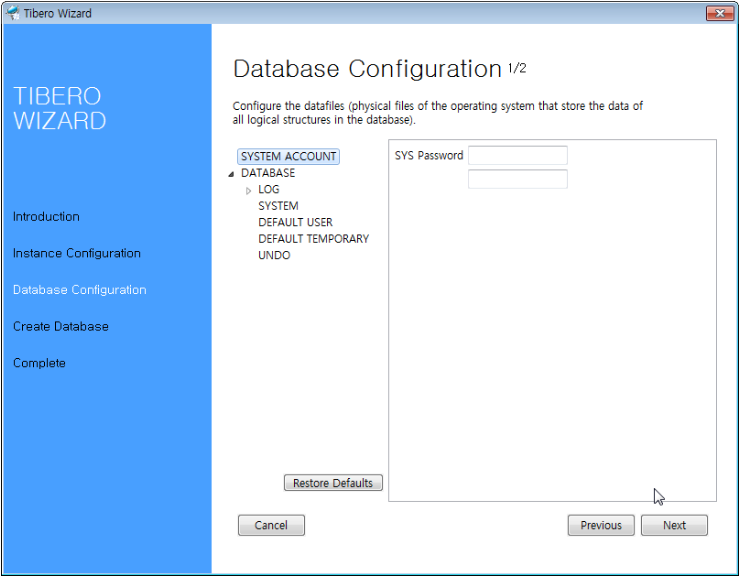Image resolution: width=740 pixels, height=576 pixels.
Task: Select the UNDO tree item
Action: [274, 255]
